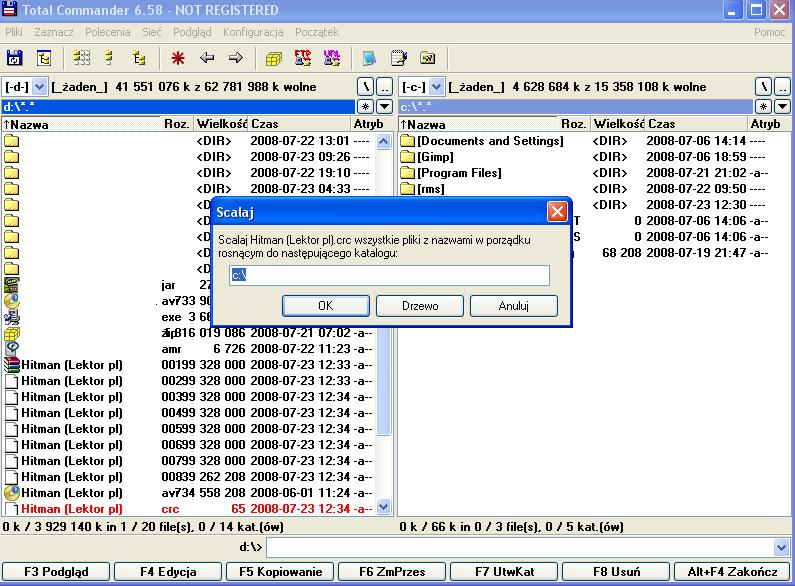Click the forward arrow toolbar icon

coord(235,58)
